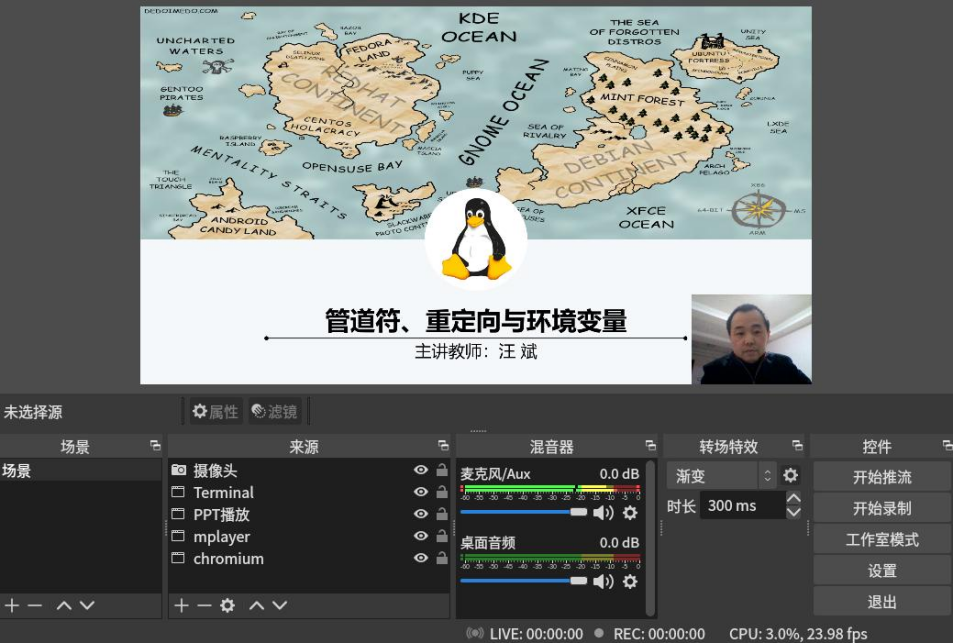Open 桌面音频 audio settings gear
Viewport: 953px width, 643px height.
click(630, 581)
